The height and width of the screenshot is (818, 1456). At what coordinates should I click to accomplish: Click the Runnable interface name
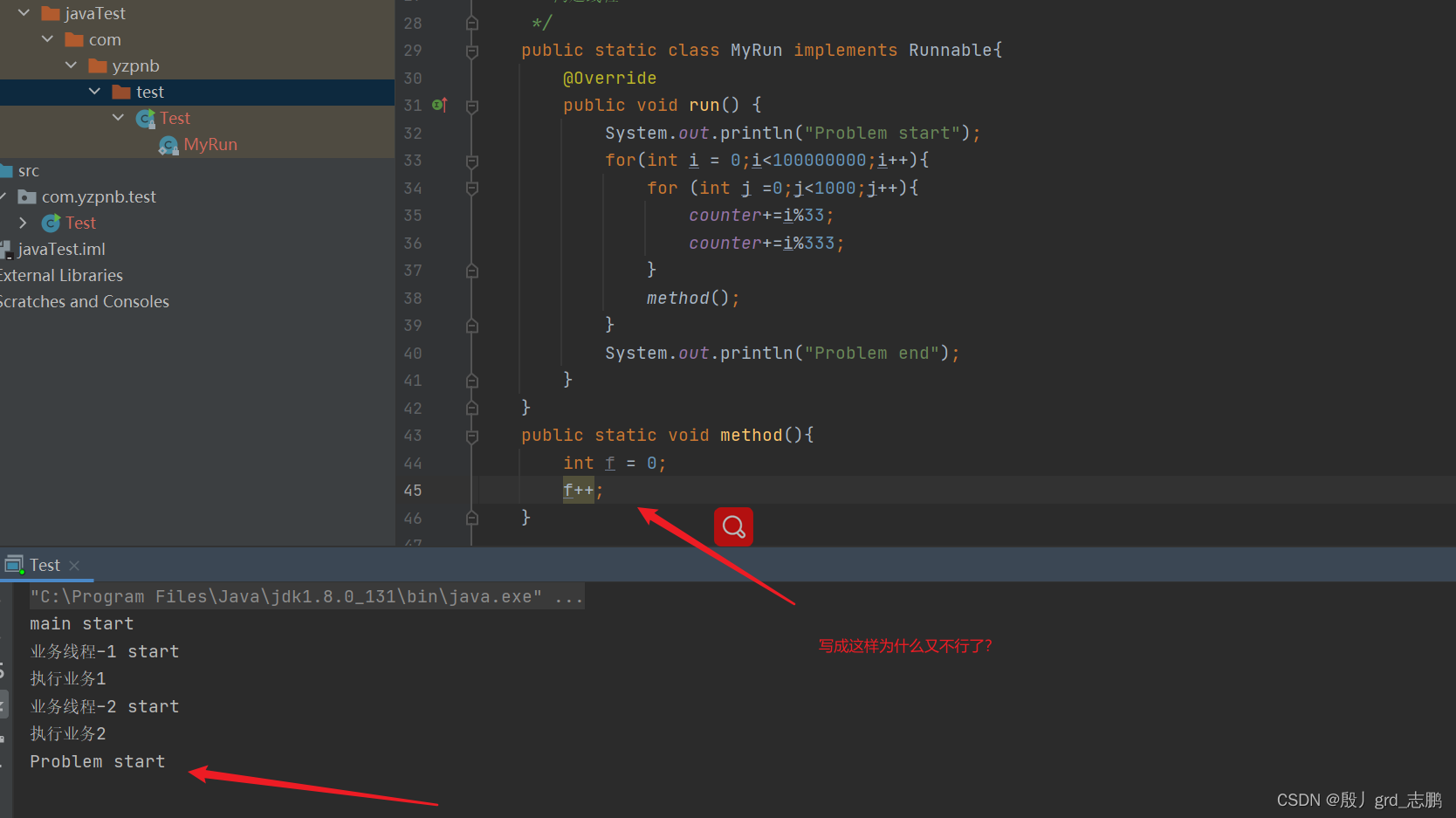click(951, 51)
